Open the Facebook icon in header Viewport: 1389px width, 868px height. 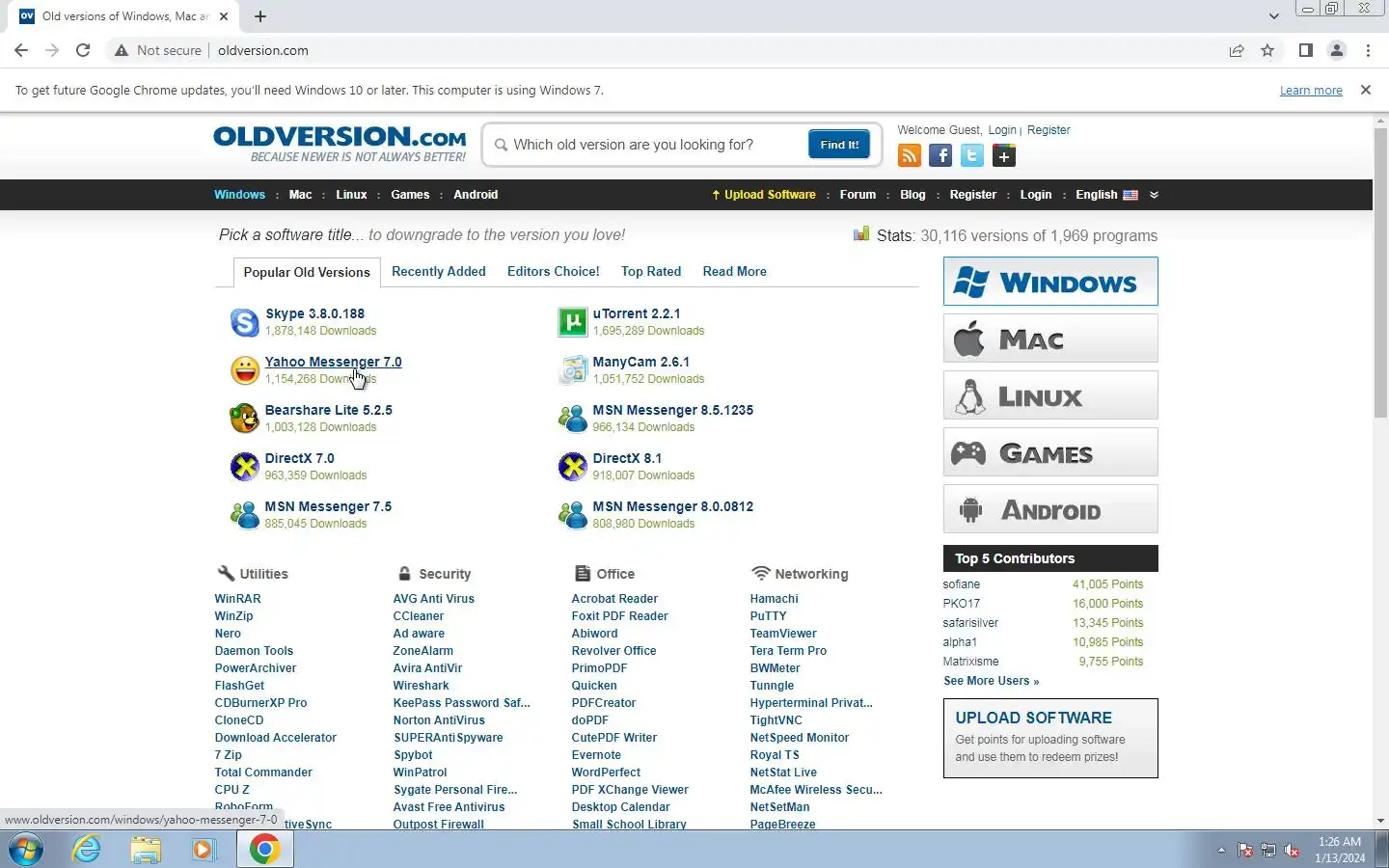coord(940,155)
